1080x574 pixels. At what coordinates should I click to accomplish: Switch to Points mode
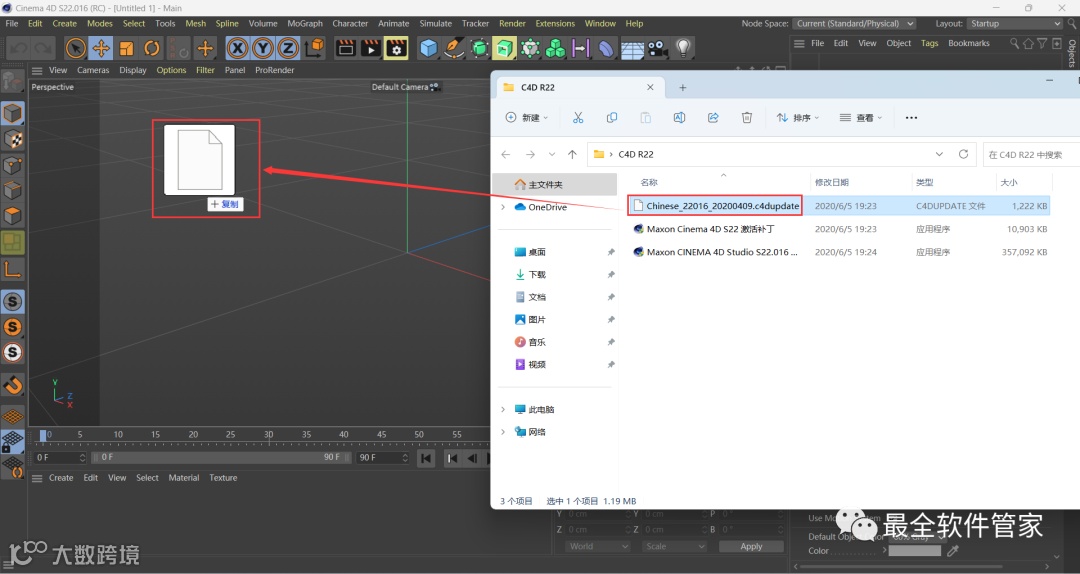(12, 165)
